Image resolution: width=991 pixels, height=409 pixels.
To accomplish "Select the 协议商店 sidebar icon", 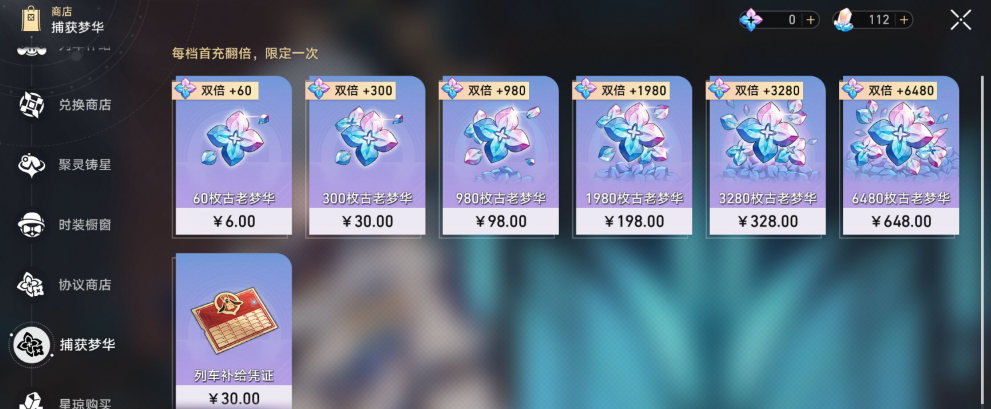I will pyautogui.click(x=30, y=285).
